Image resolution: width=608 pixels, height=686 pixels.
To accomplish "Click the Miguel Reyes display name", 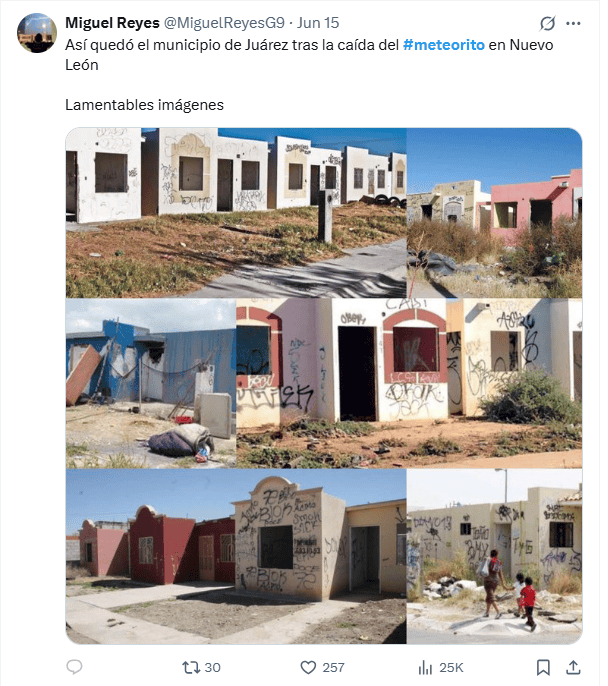I will pos(112,23).
